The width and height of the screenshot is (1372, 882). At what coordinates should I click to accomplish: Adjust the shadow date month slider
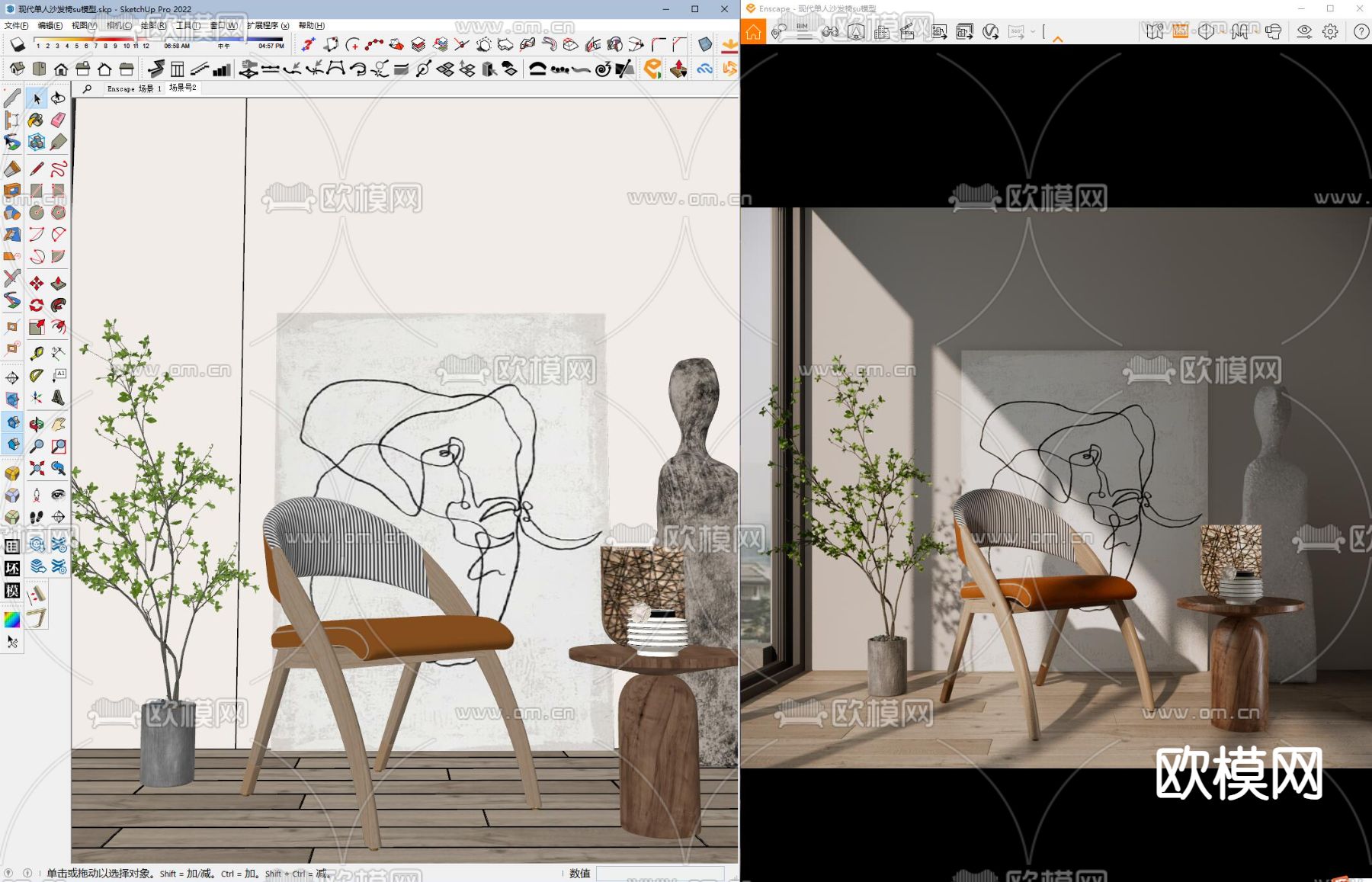point(91,40)
